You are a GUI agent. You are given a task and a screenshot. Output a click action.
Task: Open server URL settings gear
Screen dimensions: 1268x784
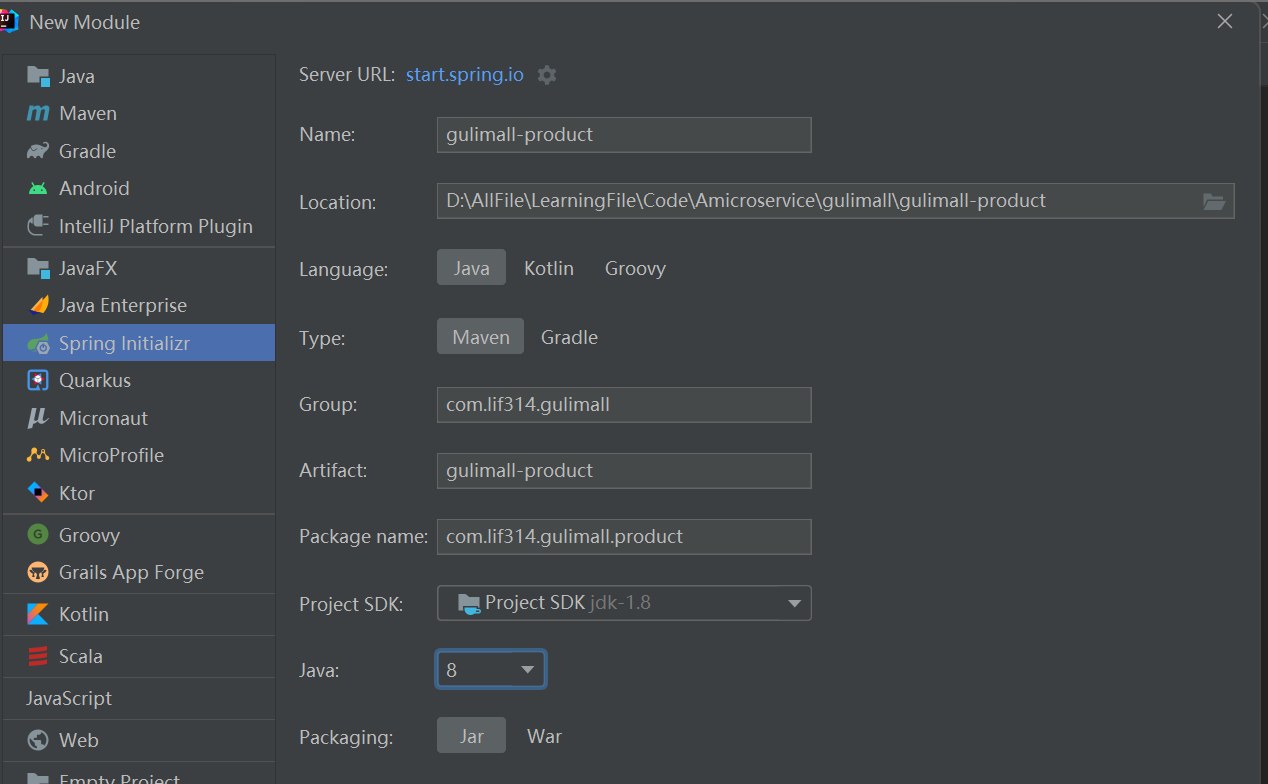click(547, 75)
